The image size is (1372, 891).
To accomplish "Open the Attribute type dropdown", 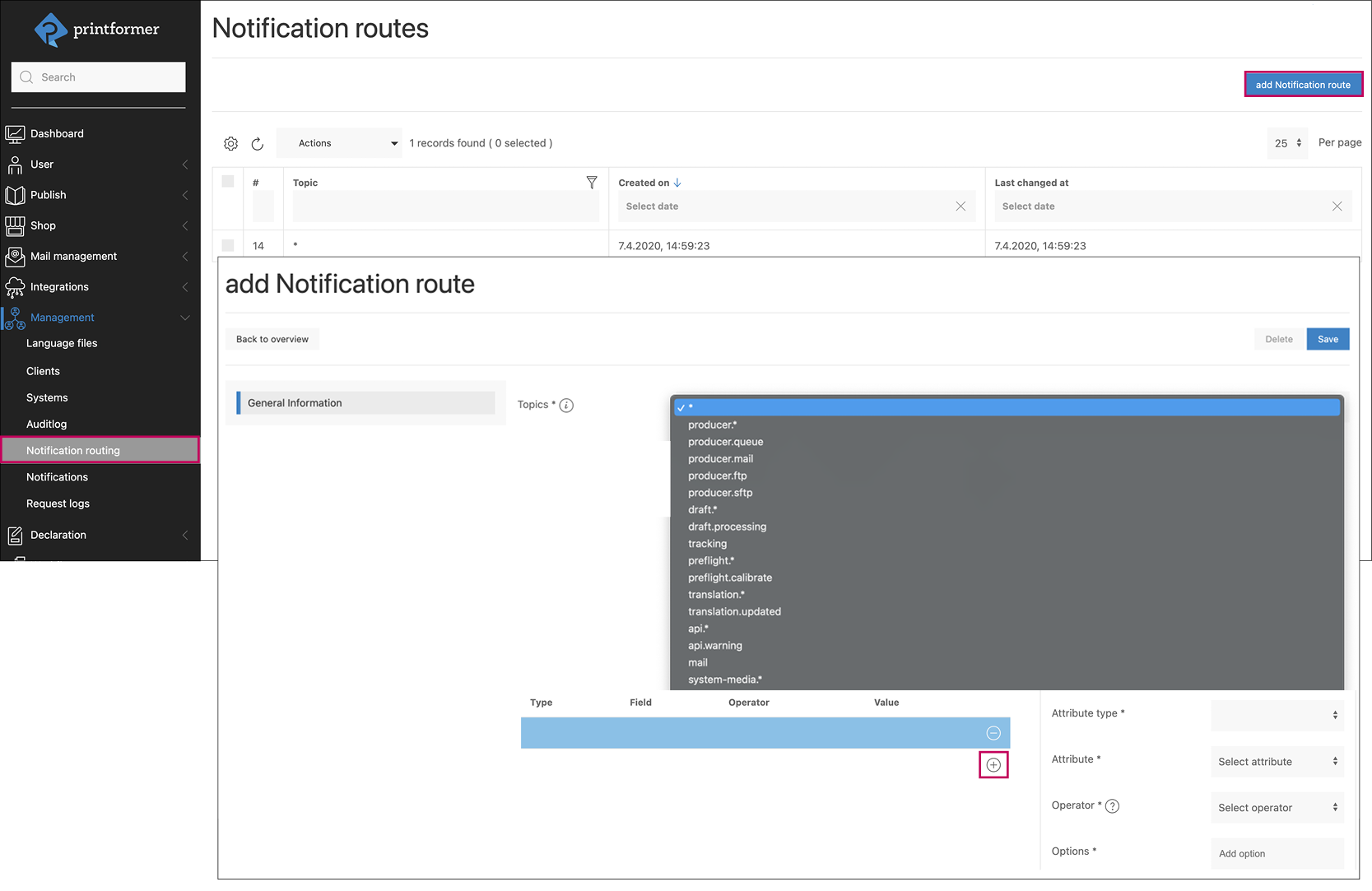I will click(x=1277, y=715).
